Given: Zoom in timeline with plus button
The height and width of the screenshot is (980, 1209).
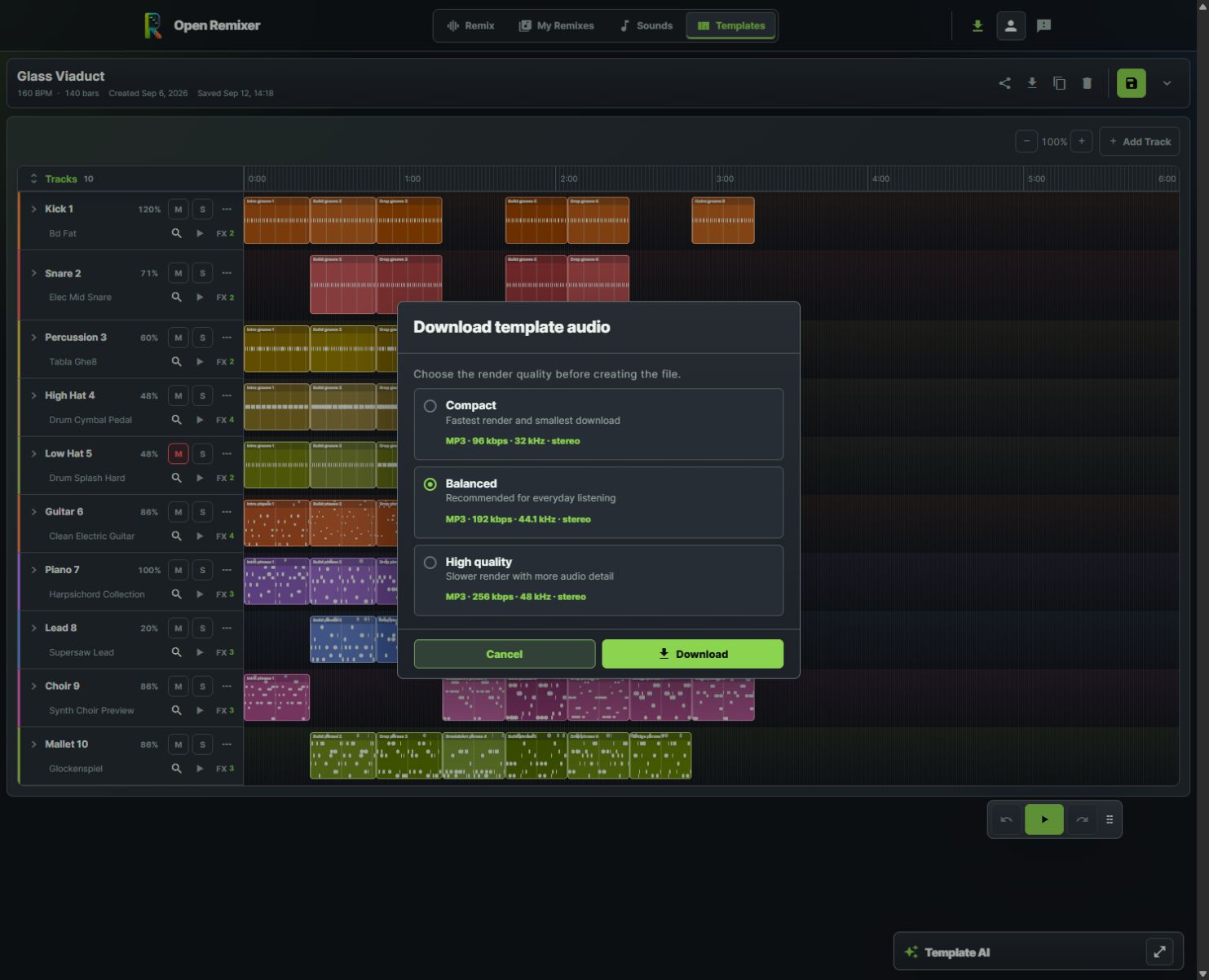Looking at the screenshot, I should coord(1081,141).
